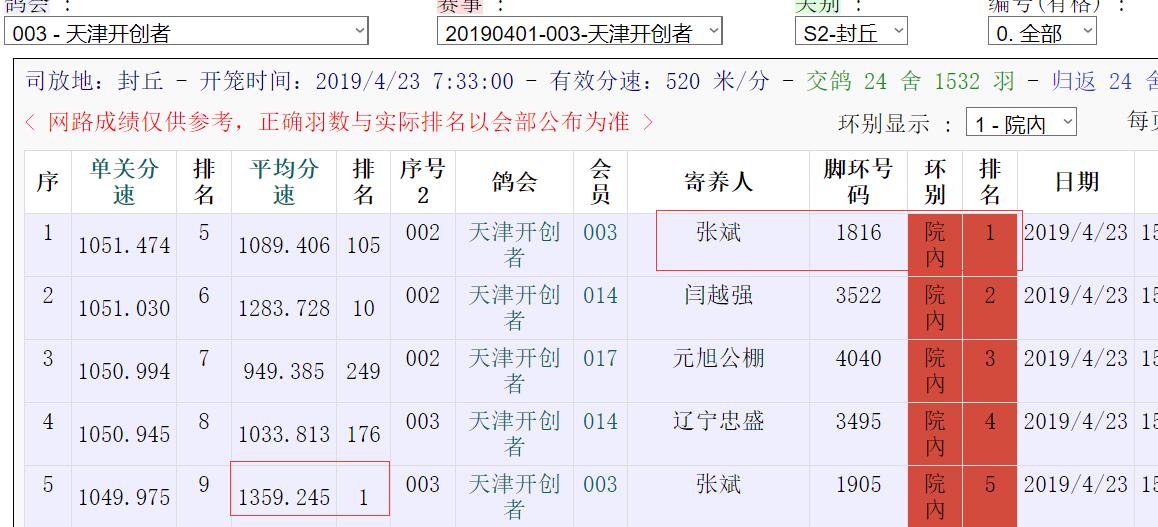Select ring number 3495

(x=858, y=421)
